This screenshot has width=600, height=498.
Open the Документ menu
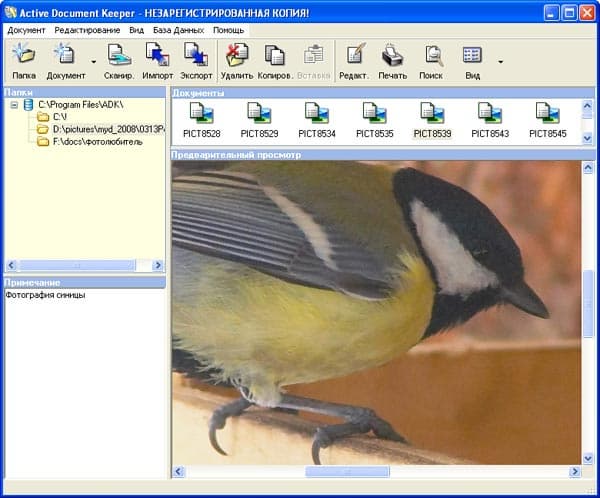[26, 30]
